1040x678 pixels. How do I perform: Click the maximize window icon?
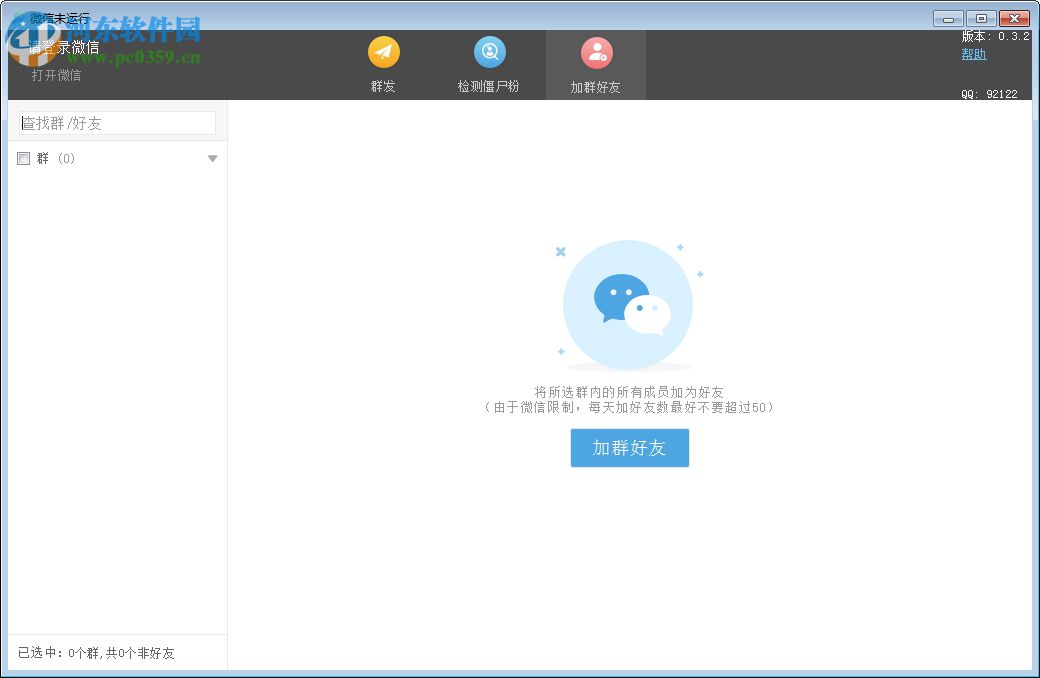[x=980, y=18]
